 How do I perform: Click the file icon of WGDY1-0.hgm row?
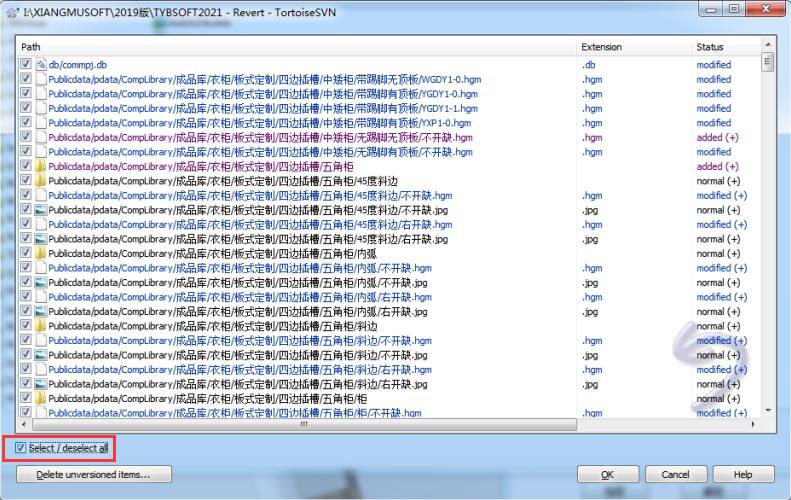click(x=41, y=79)
